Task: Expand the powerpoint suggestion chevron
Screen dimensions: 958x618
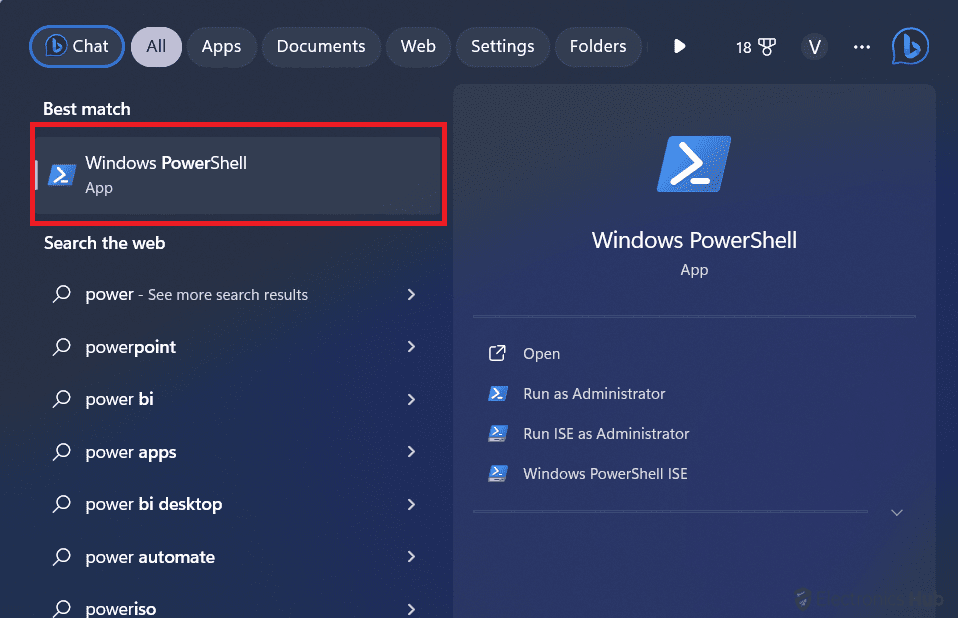Action: coord(411,347)
